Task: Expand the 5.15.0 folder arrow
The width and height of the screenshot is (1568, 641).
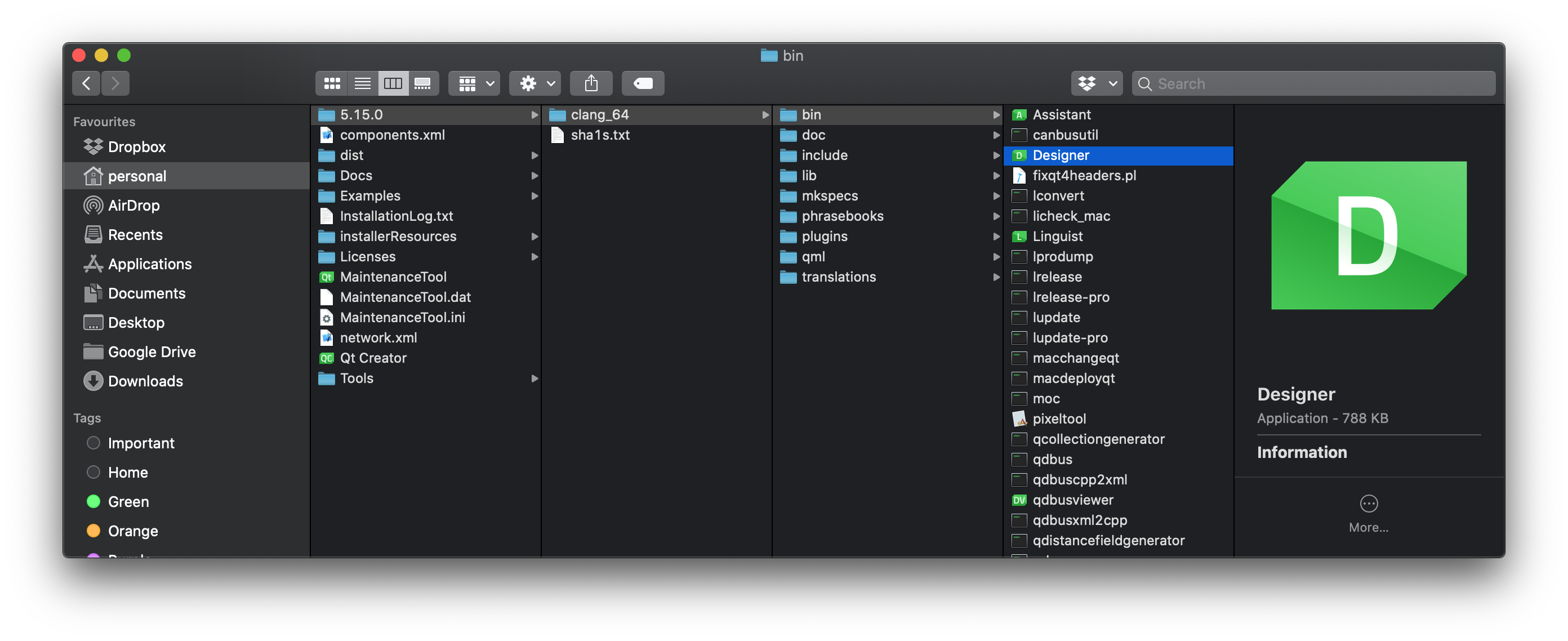Action: pos(534,114)
